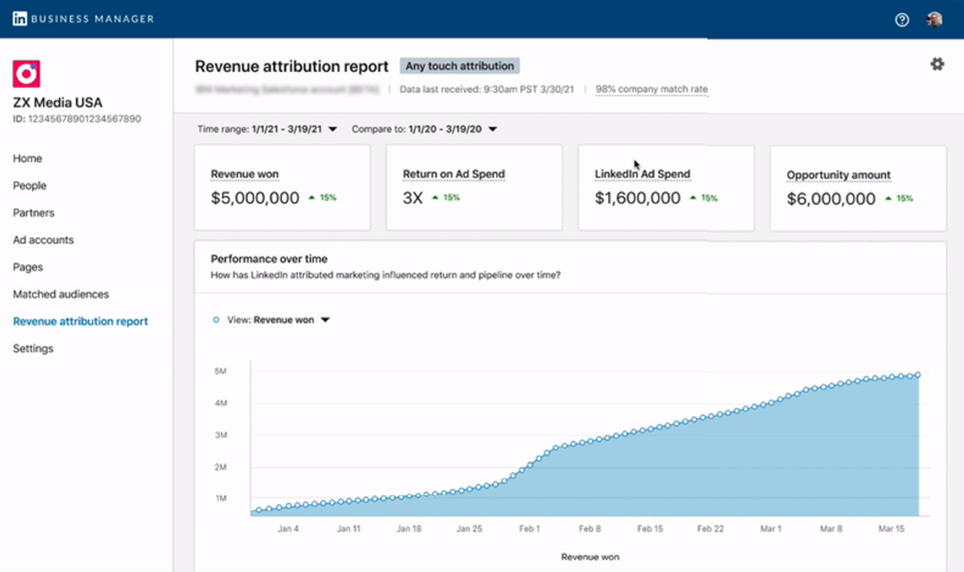Click the LinkedIn logo in the header
The height and width of the screenshot is (572, 964).
pyautogui.click(x=20, y=18)
